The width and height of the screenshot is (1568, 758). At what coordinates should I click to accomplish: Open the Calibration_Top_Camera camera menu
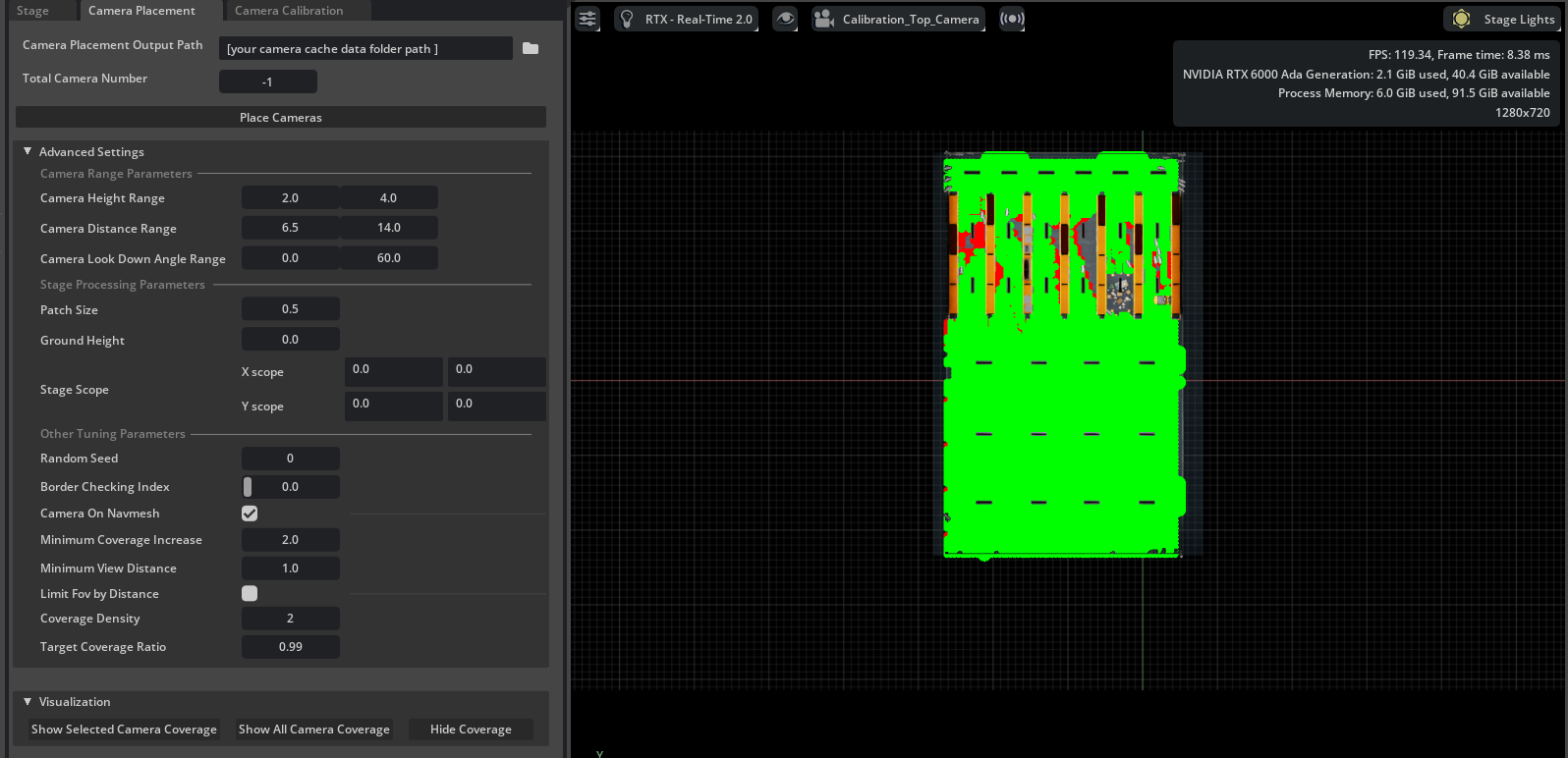898,19
